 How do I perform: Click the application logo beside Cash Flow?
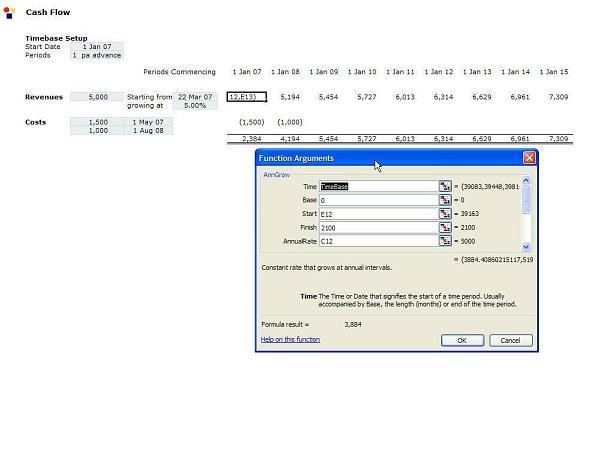coord(9,12)
